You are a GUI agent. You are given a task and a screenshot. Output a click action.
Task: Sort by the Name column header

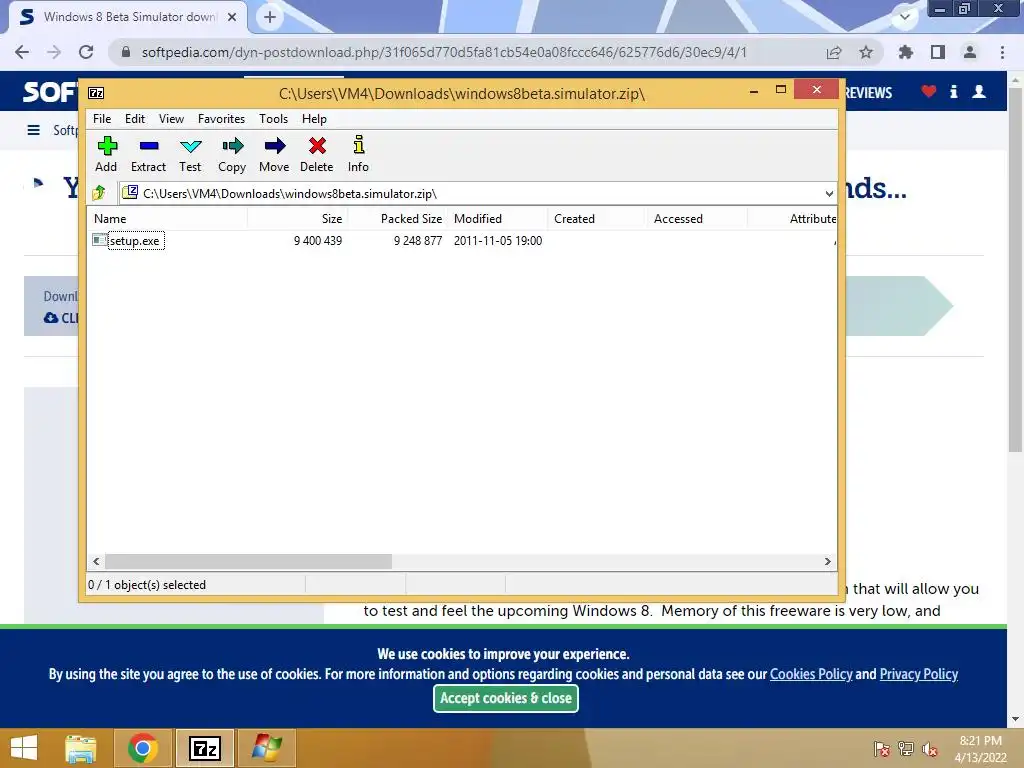(167, 219)
